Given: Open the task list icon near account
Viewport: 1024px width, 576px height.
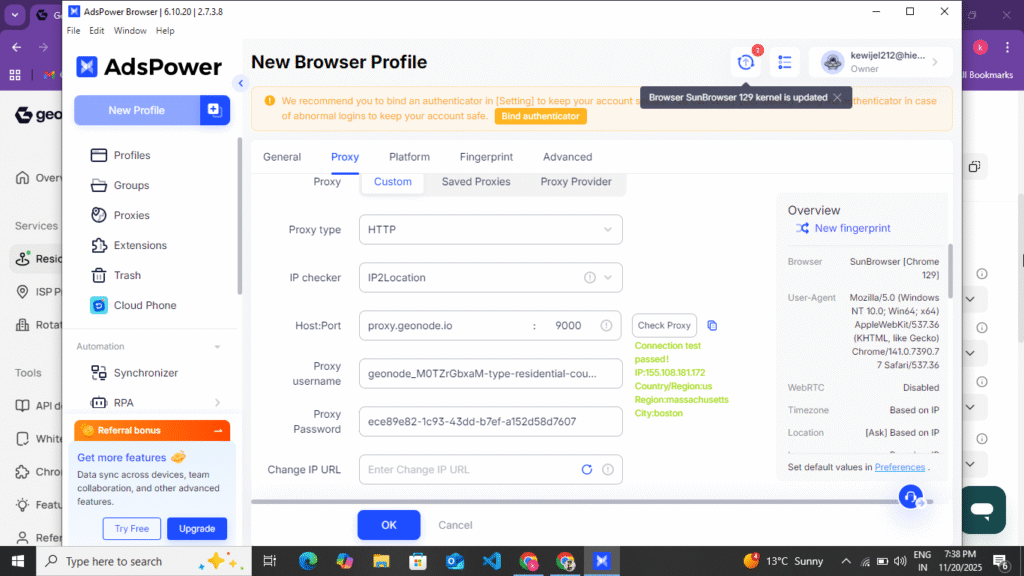Looking at the screenshot, I should tap(785, 62).
